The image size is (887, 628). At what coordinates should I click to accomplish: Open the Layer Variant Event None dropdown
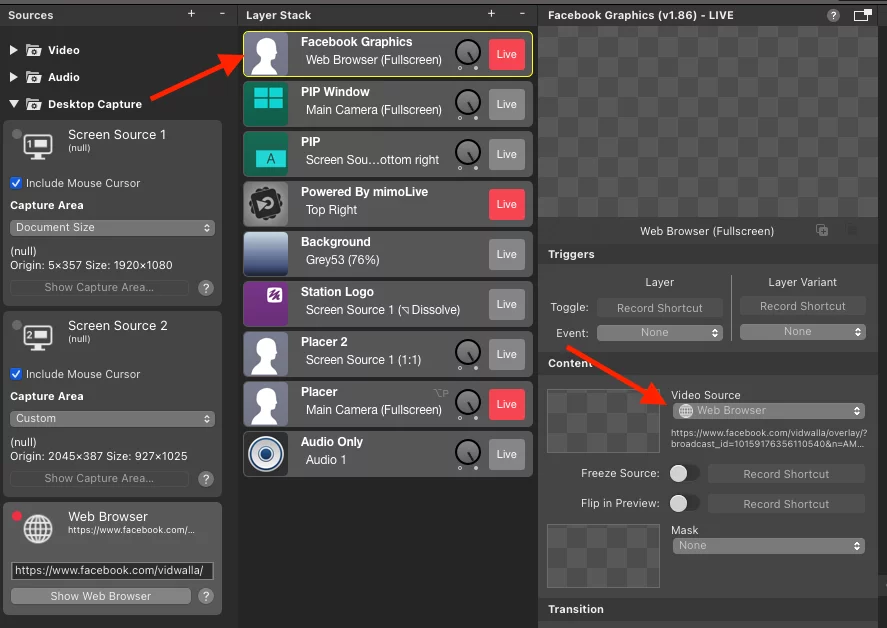(x=802, y=332)
